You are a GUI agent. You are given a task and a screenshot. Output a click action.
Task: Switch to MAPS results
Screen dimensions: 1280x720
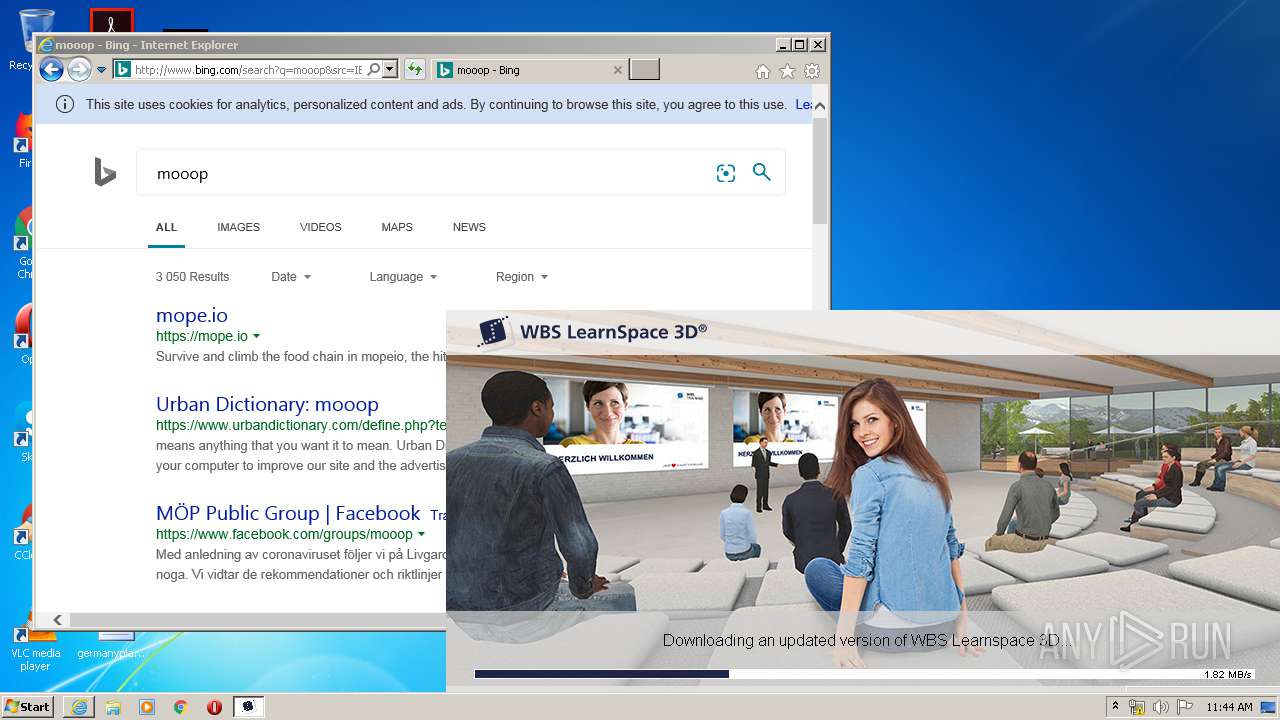(x=397, y=227)
